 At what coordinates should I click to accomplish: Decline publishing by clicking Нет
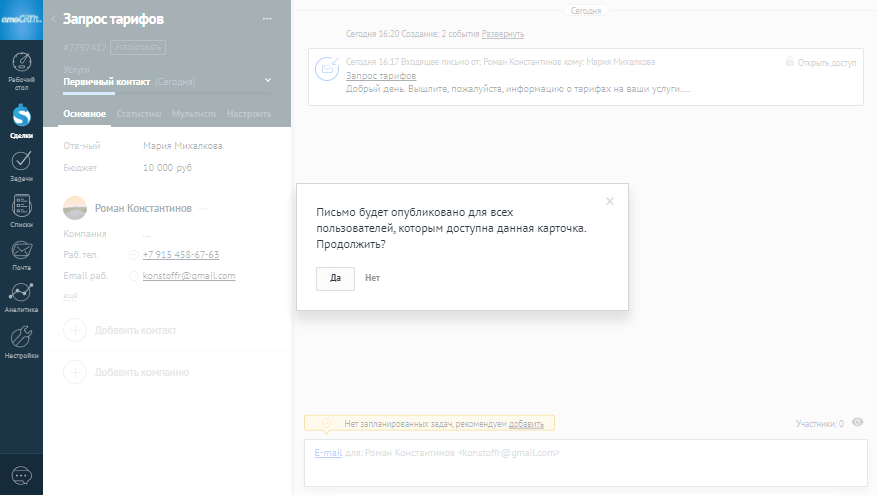coord(373,278)
